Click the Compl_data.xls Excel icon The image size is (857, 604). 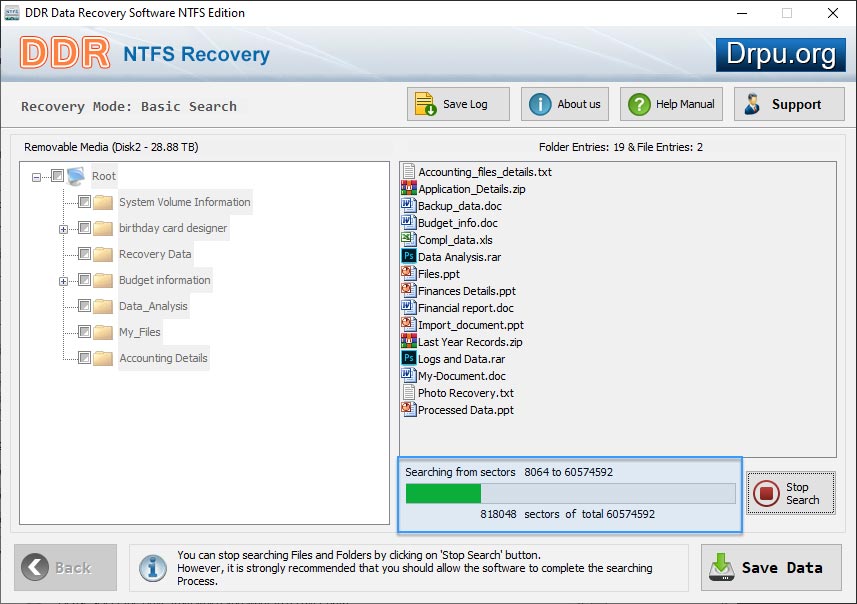(x=408, y=239)
